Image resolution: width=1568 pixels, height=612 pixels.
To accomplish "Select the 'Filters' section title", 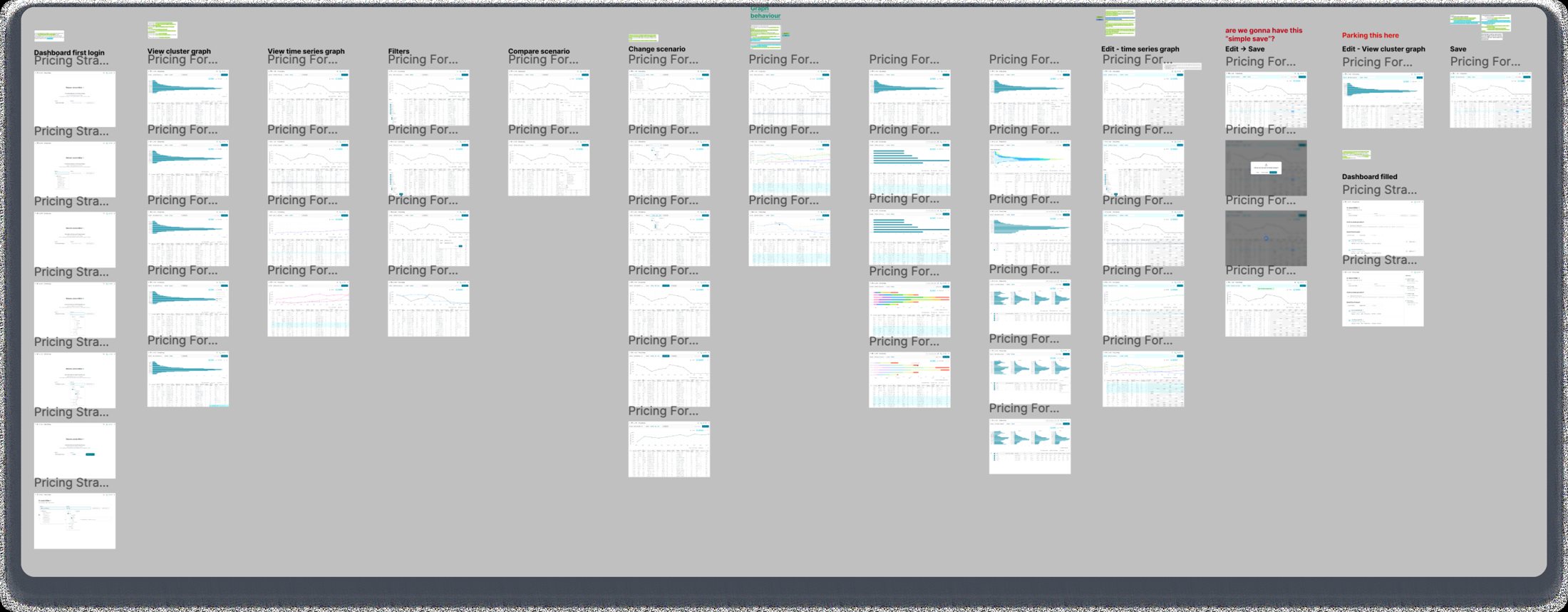I will pyautogui.click(x=398, y=51).
